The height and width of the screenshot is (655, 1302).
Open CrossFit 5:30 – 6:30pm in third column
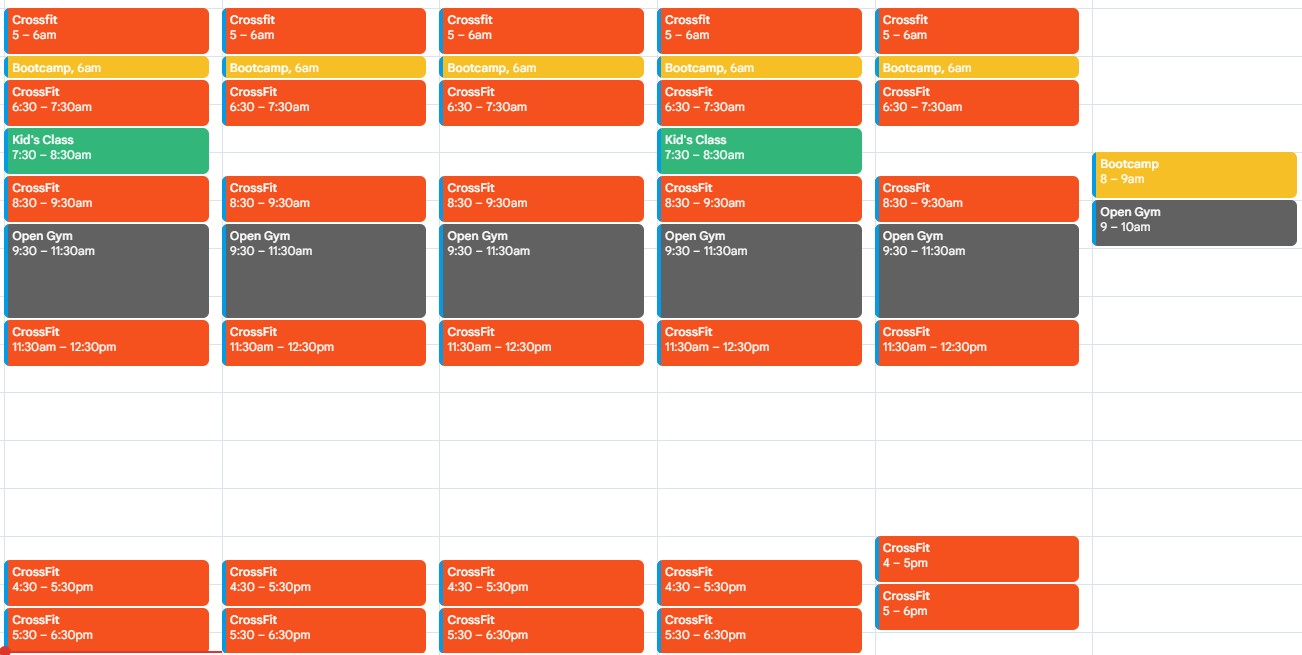[542, 630]
